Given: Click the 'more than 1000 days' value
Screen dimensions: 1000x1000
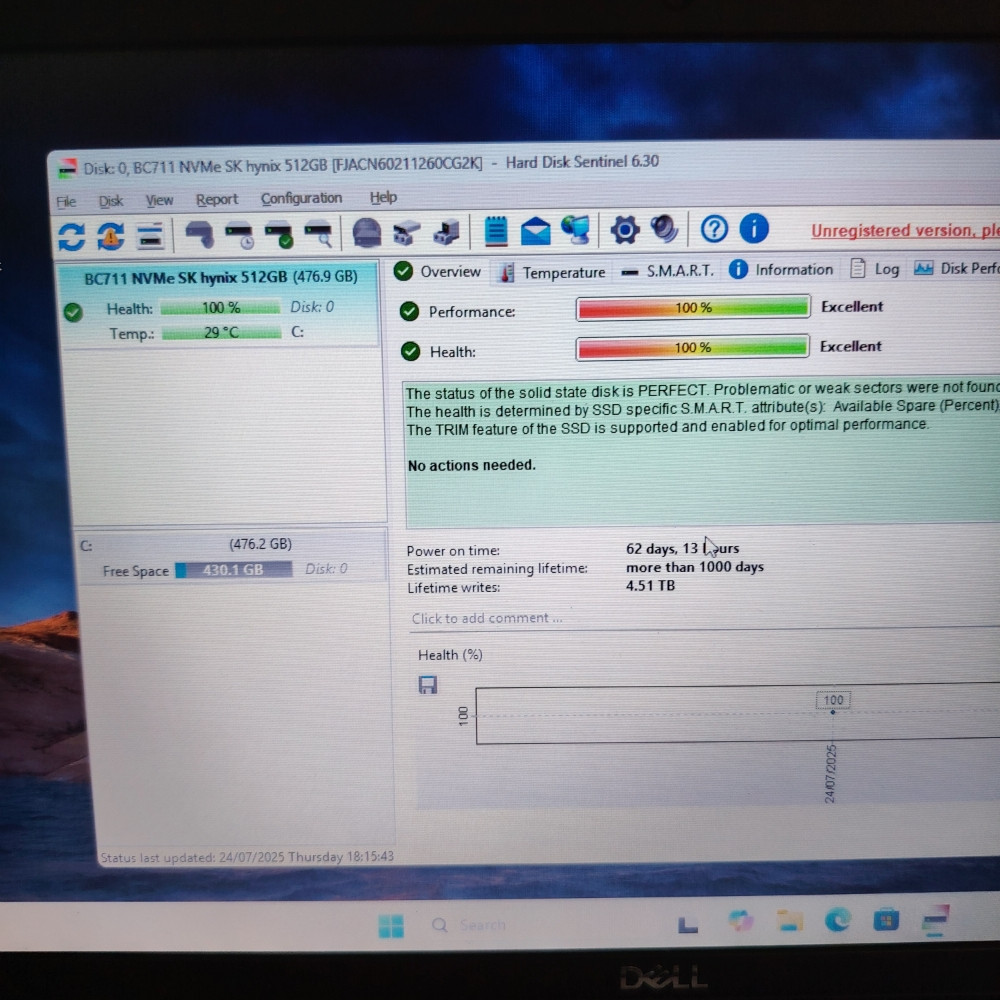Looking at the screenshot, I should [x=695, y=567].
